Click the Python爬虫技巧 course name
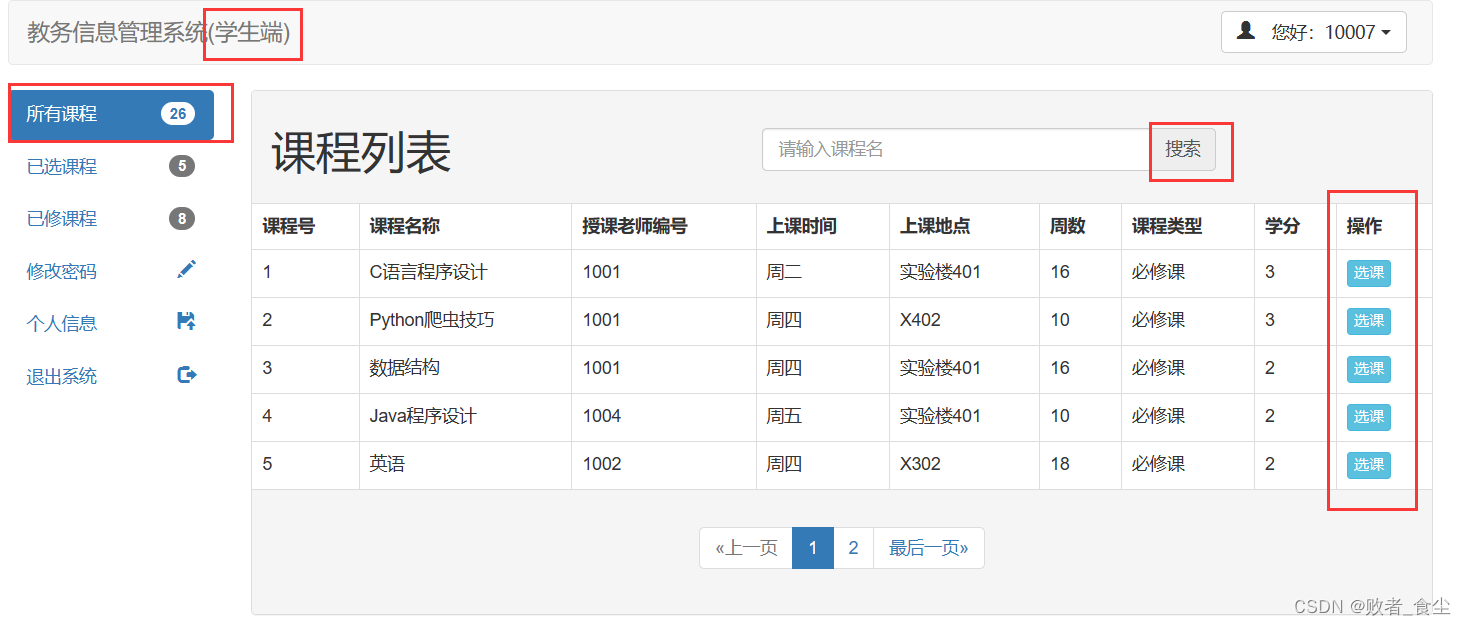Viewport: 1466px width, 625px height. click(432, 320)
